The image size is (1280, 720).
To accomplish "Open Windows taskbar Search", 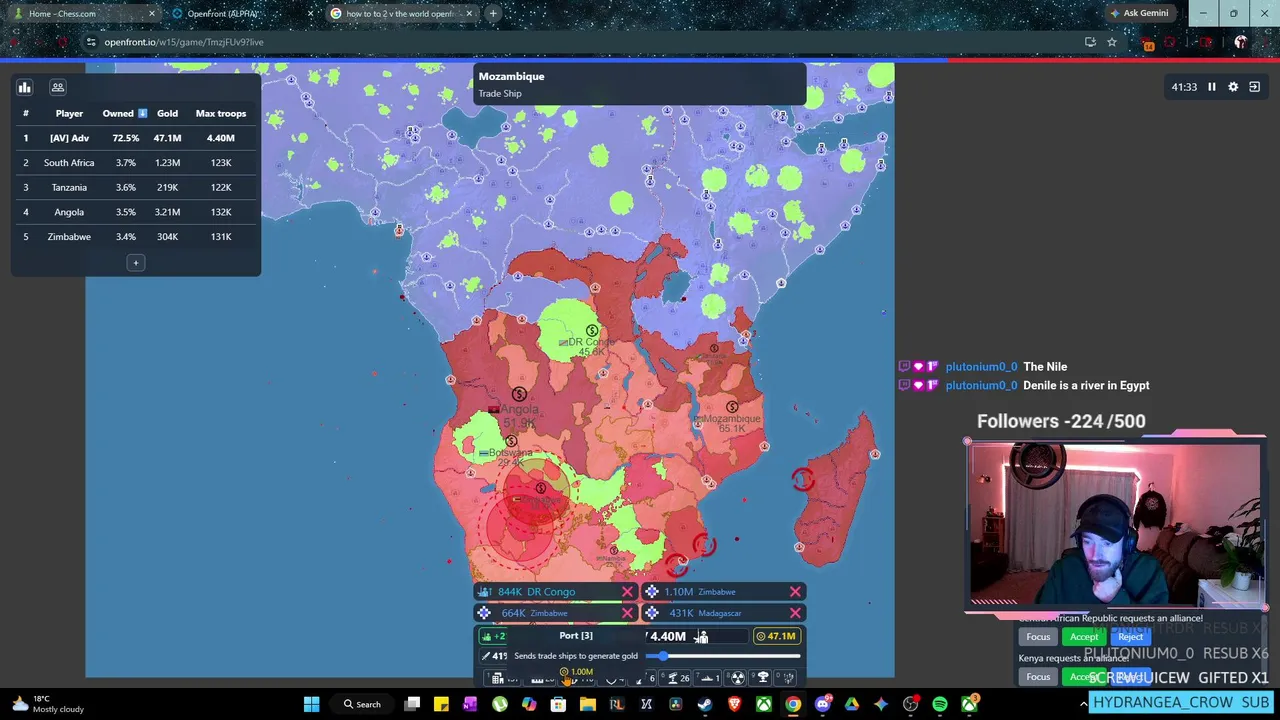I will click(x=362, y=705).
